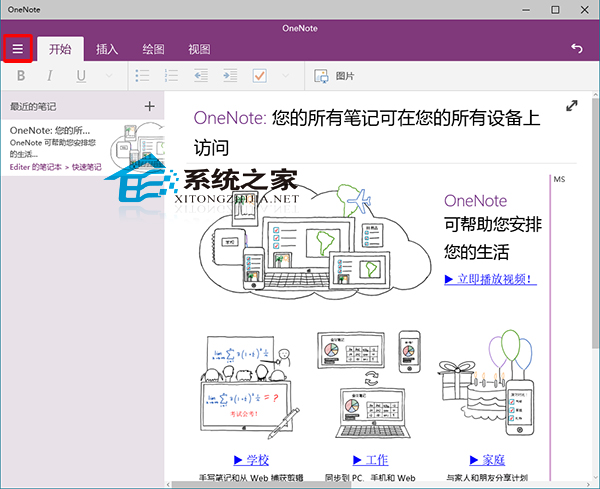This screenshot has height=489, width=600.
Task: Minimize the OneNote window
Action: pos(527,10)
